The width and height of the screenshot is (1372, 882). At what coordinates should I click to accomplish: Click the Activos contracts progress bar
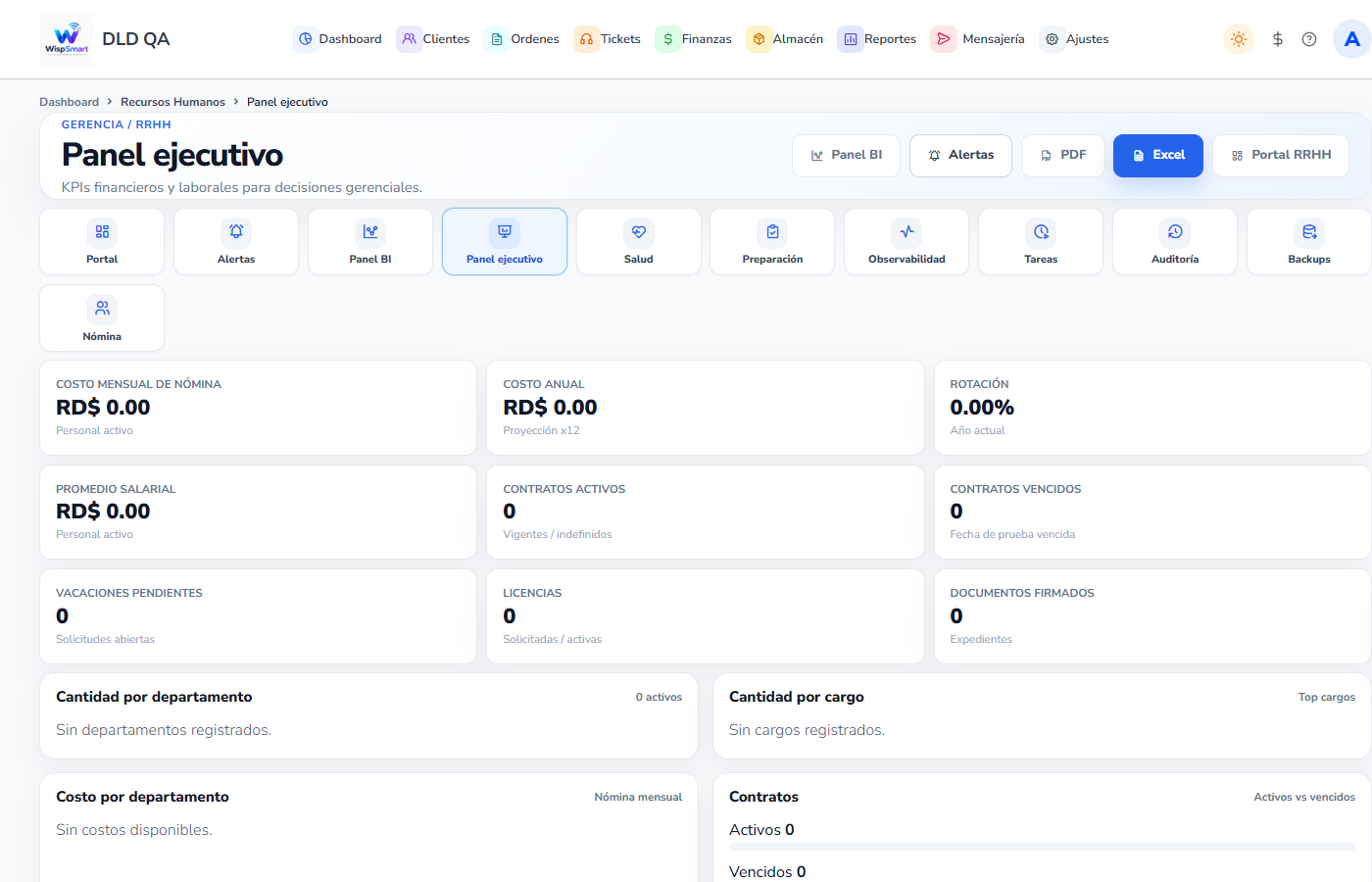[1042, 846]
